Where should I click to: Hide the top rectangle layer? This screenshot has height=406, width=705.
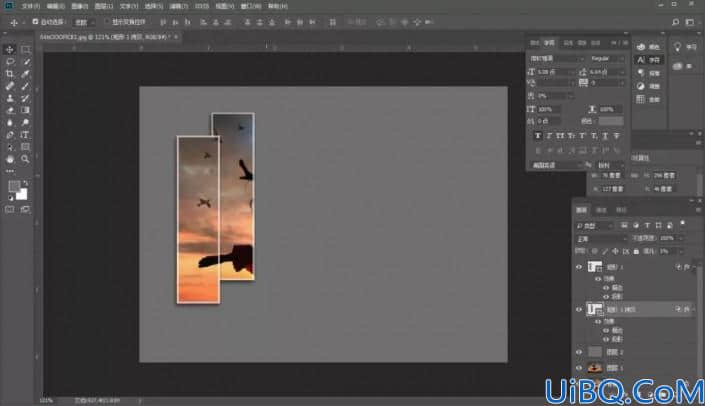pos(579,267)
